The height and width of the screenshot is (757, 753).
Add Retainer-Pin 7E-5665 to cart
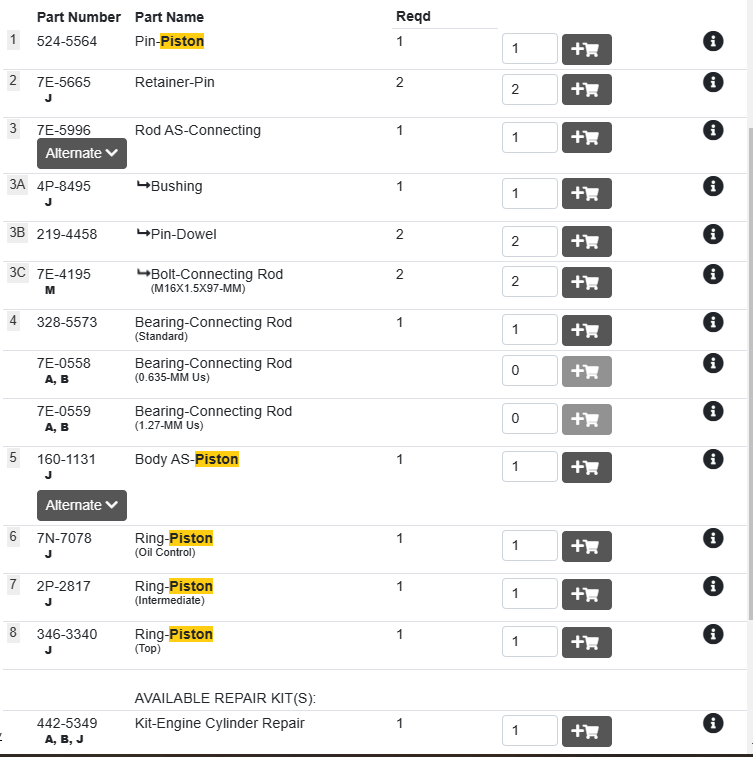[587, 90]
